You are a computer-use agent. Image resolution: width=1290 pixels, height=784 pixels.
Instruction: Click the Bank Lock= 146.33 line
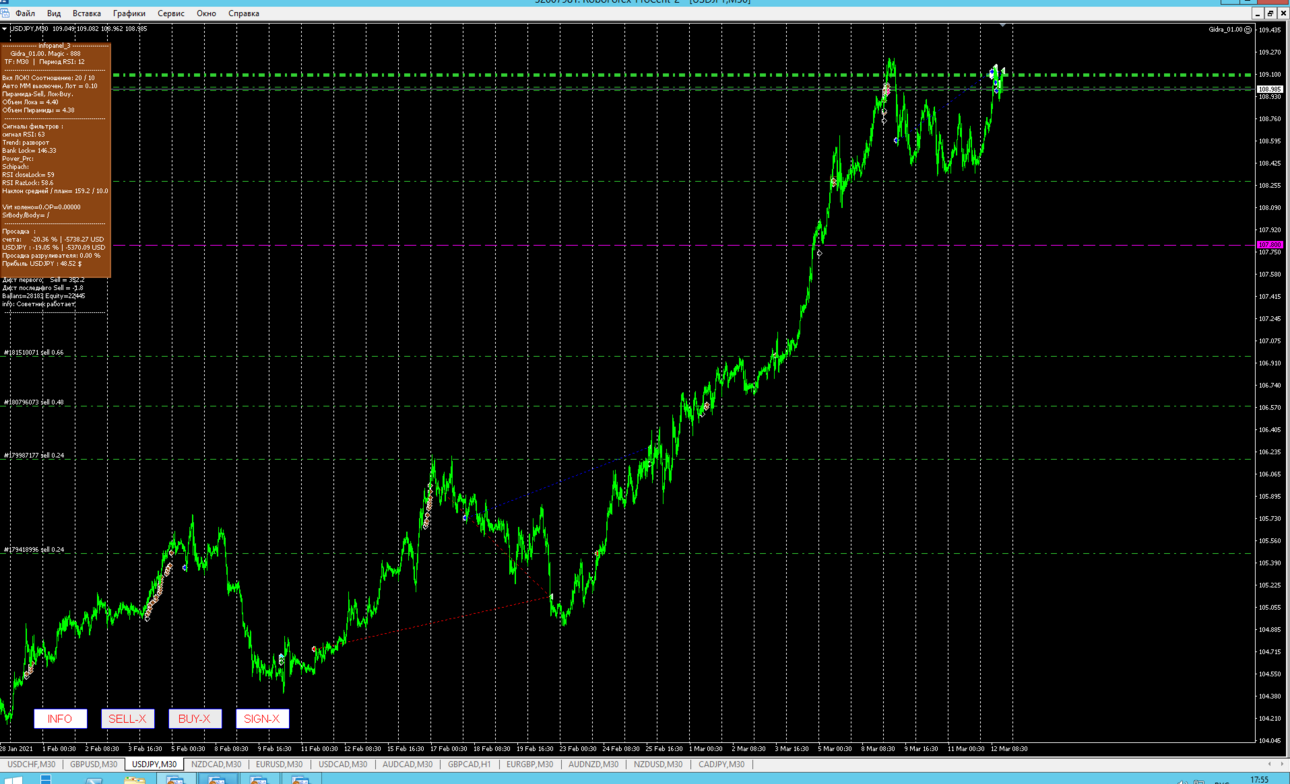[x=30, y=151]
